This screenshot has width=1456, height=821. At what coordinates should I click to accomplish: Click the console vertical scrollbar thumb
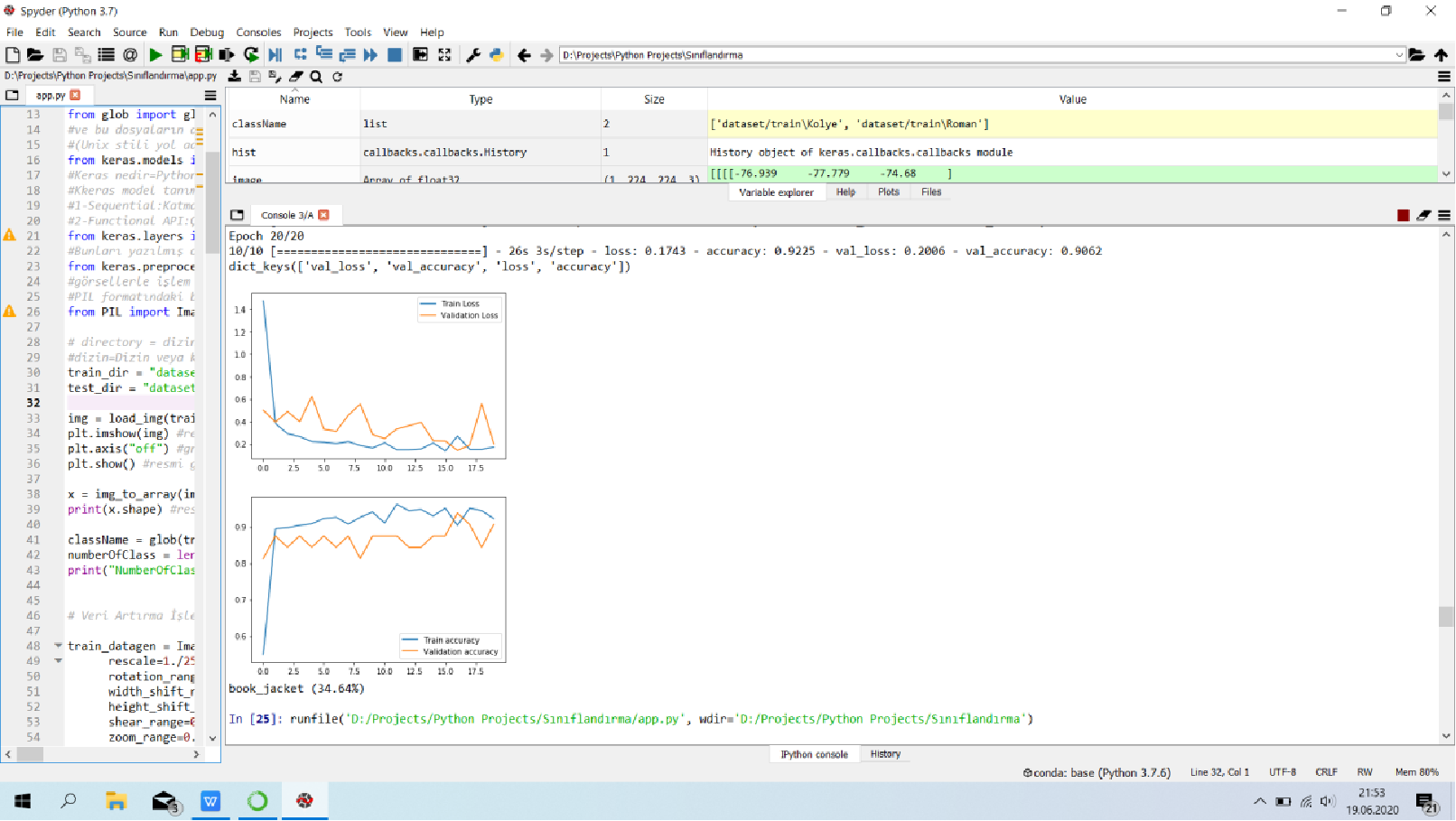(x=1446, y=616)
